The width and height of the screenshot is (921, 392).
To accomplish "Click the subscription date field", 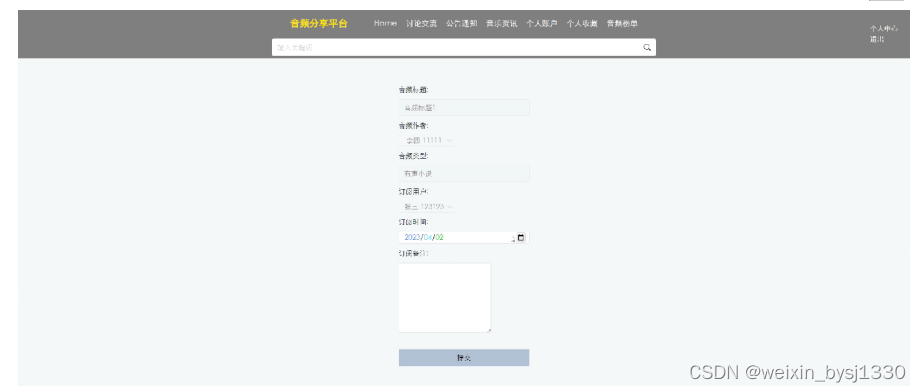I will pos(464,237).
